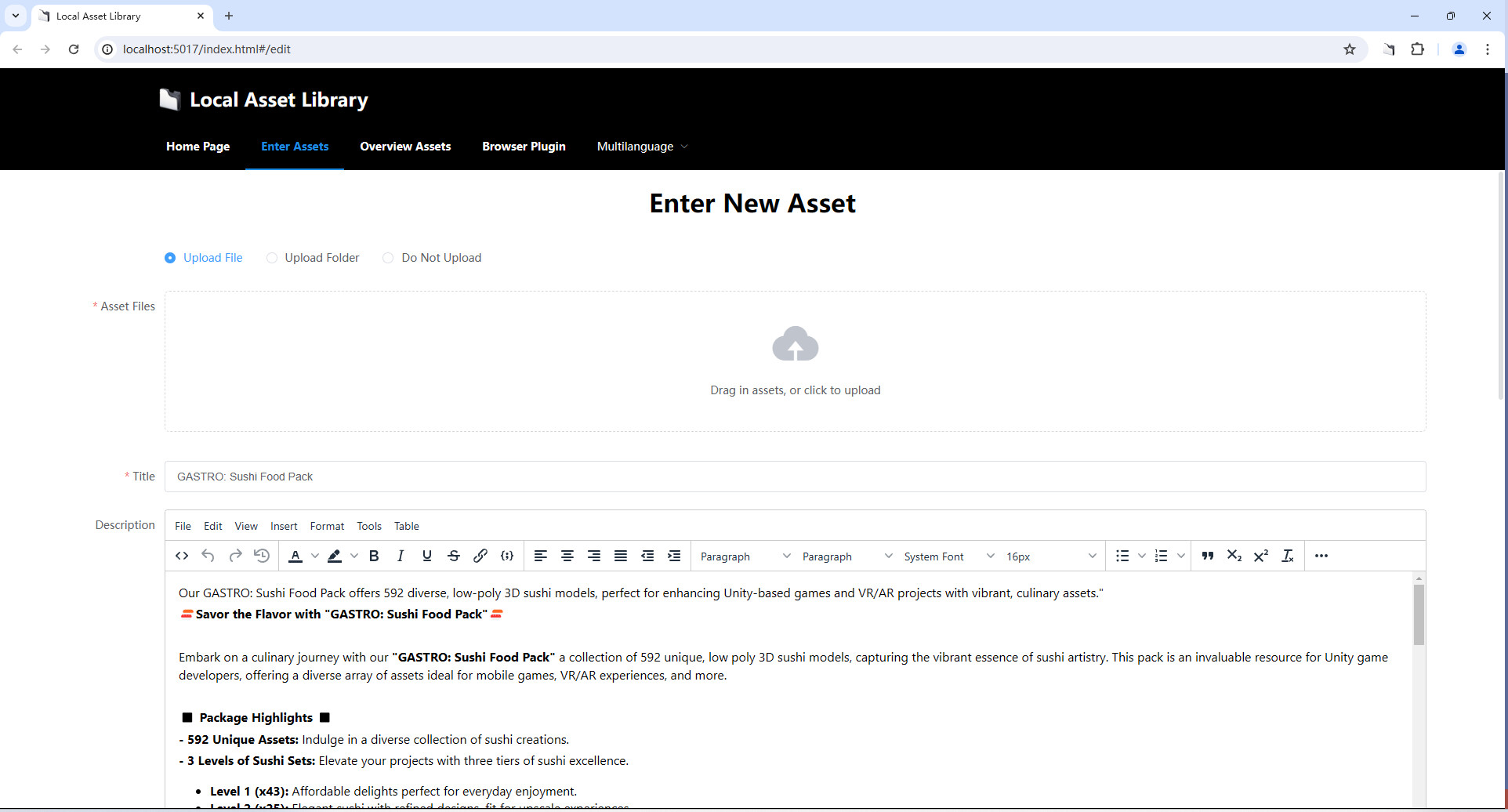Apply italic styling to description text

click(x=401, y=556)
